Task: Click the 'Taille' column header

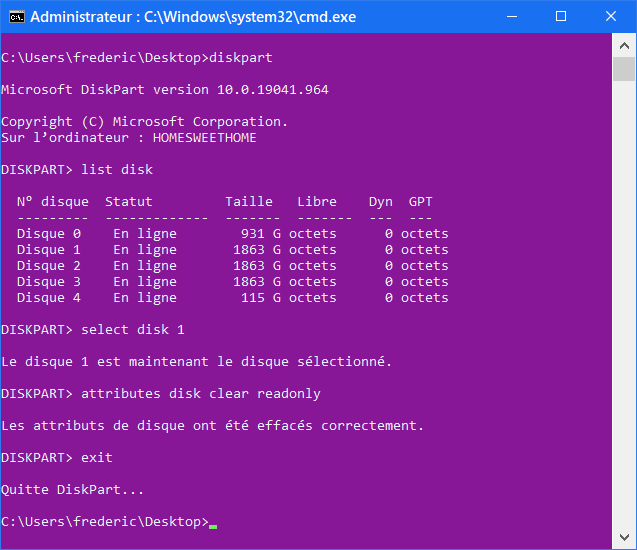Action: pos(249,202)
